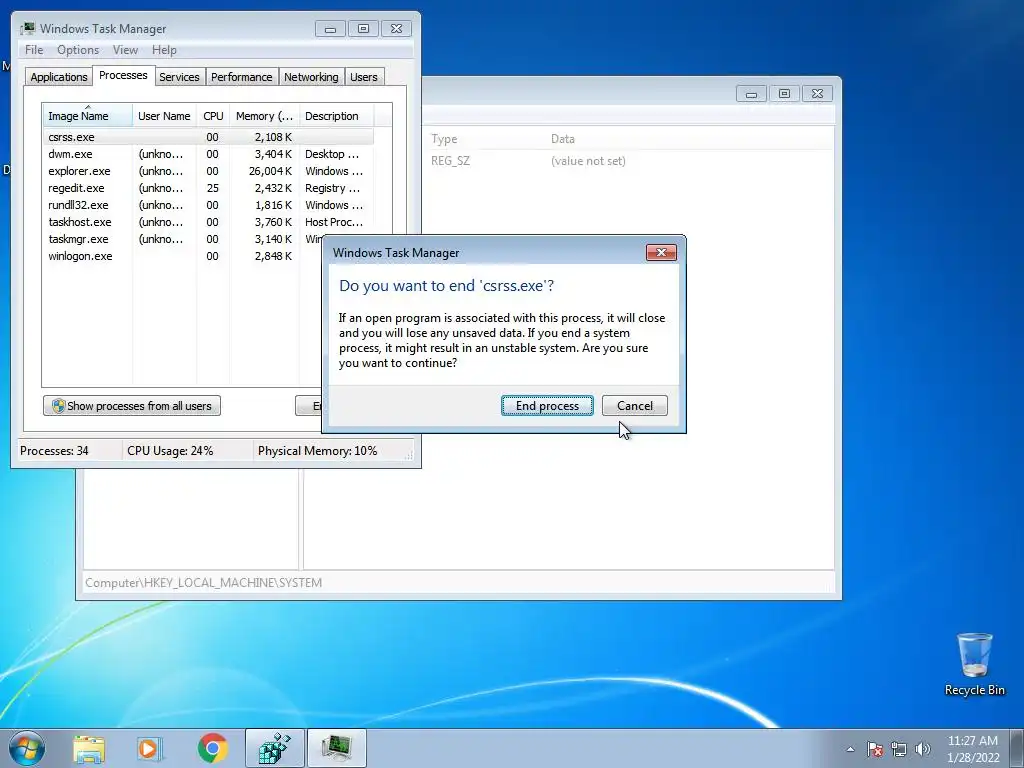Open the Options menu in Task Manager
1024x768 pixels.
(x=78, y=50)
